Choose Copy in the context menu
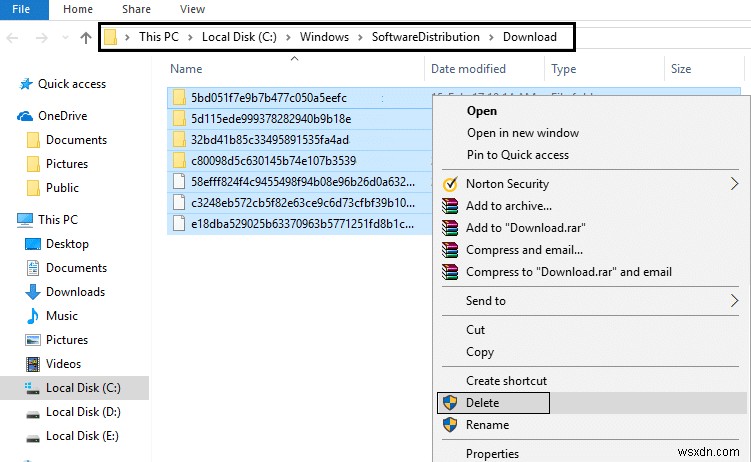Image resolution: width=751 pixels, height=462 pixels. (x=480, y=352)
